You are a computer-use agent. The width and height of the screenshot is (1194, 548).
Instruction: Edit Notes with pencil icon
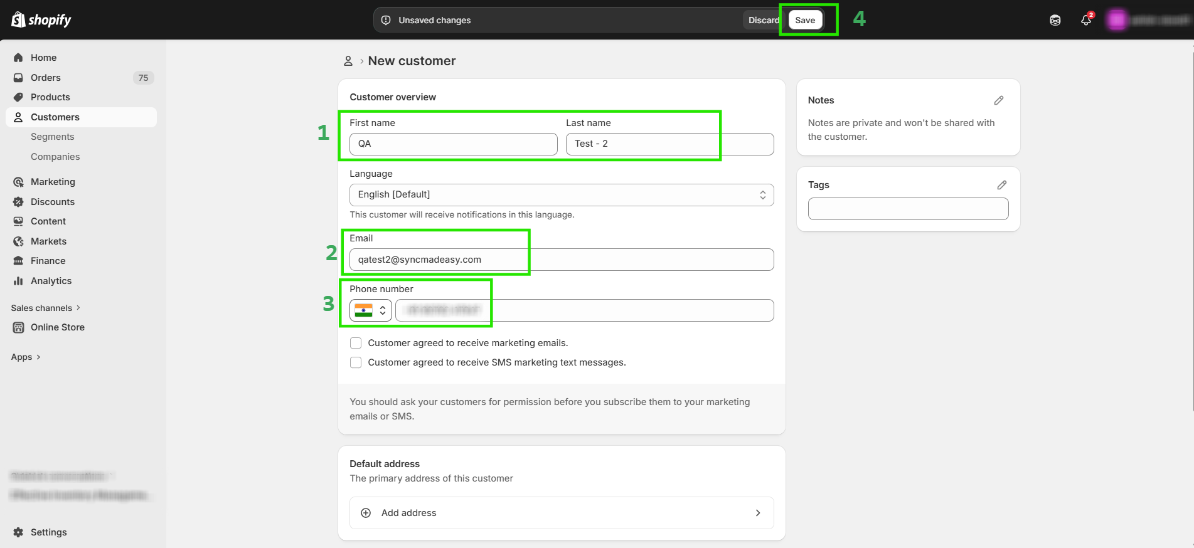(998, 100)
